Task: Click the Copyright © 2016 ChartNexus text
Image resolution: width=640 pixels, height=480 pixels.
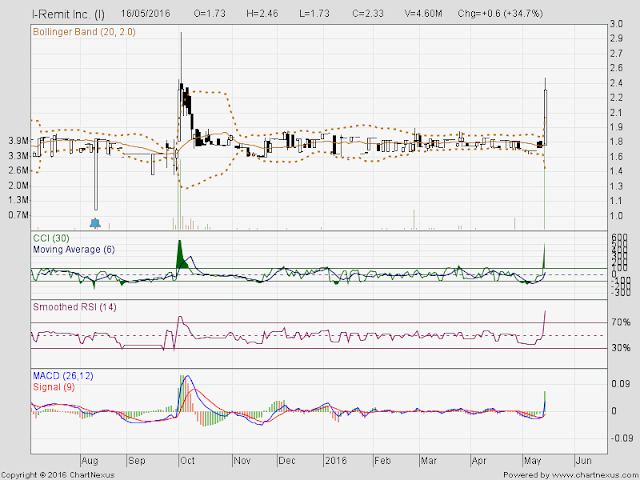Action: [x=58, y=475]
